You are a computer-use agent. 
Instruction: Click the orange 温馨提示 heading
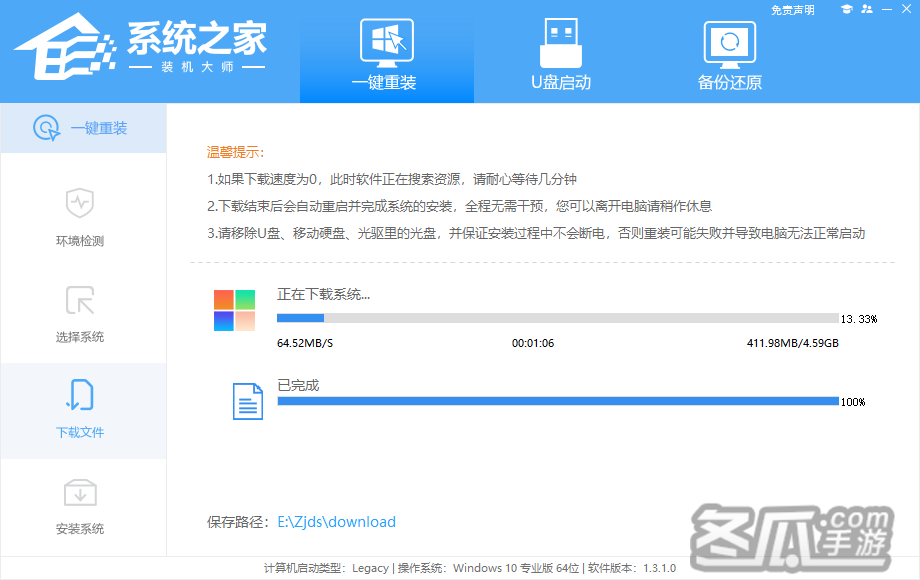point(235,152)
